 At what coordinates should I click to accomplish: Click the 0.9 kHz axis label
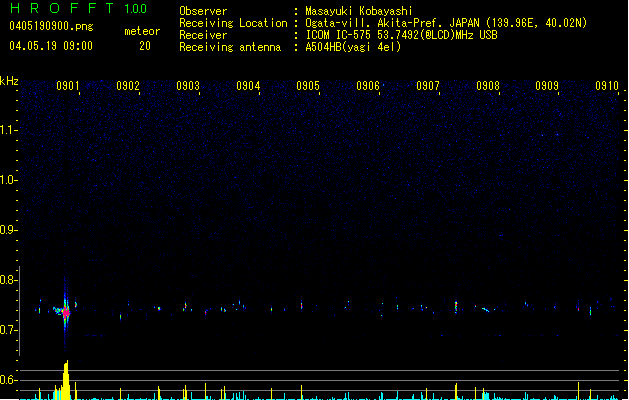pyautogui.click(x=8, y=230)
